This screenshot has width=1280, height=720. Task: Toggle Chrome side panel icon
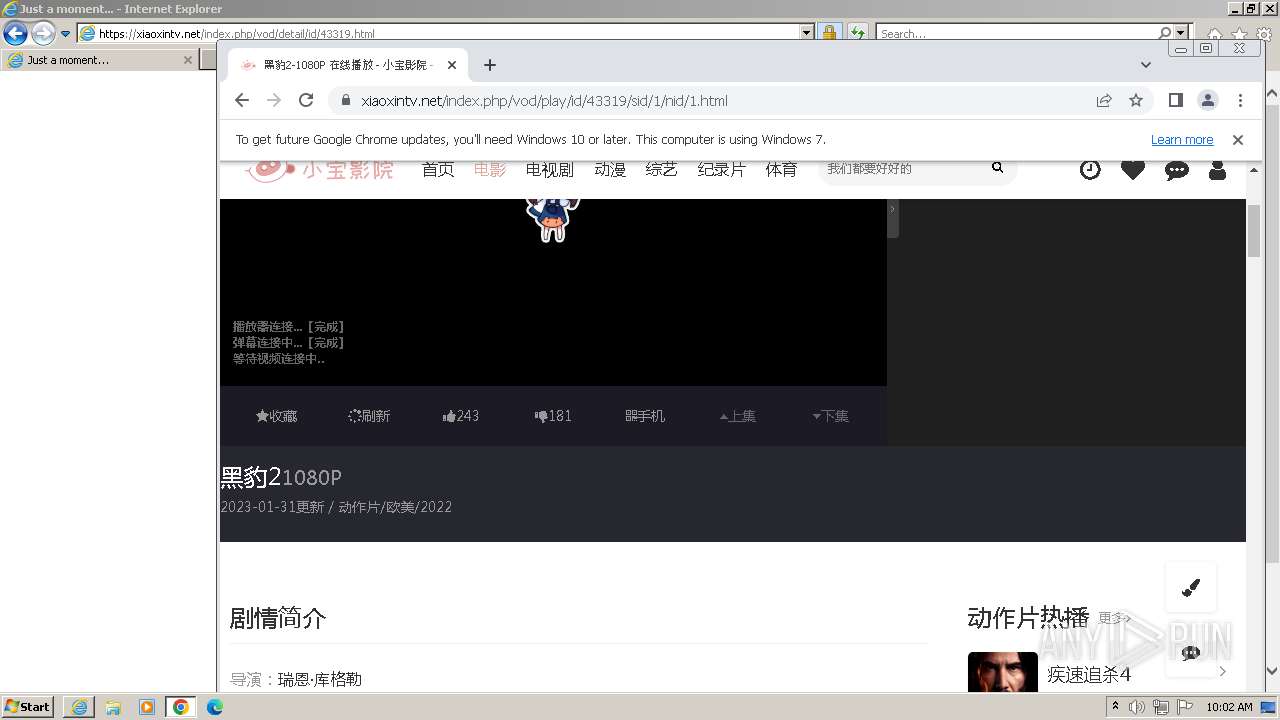1176,100
